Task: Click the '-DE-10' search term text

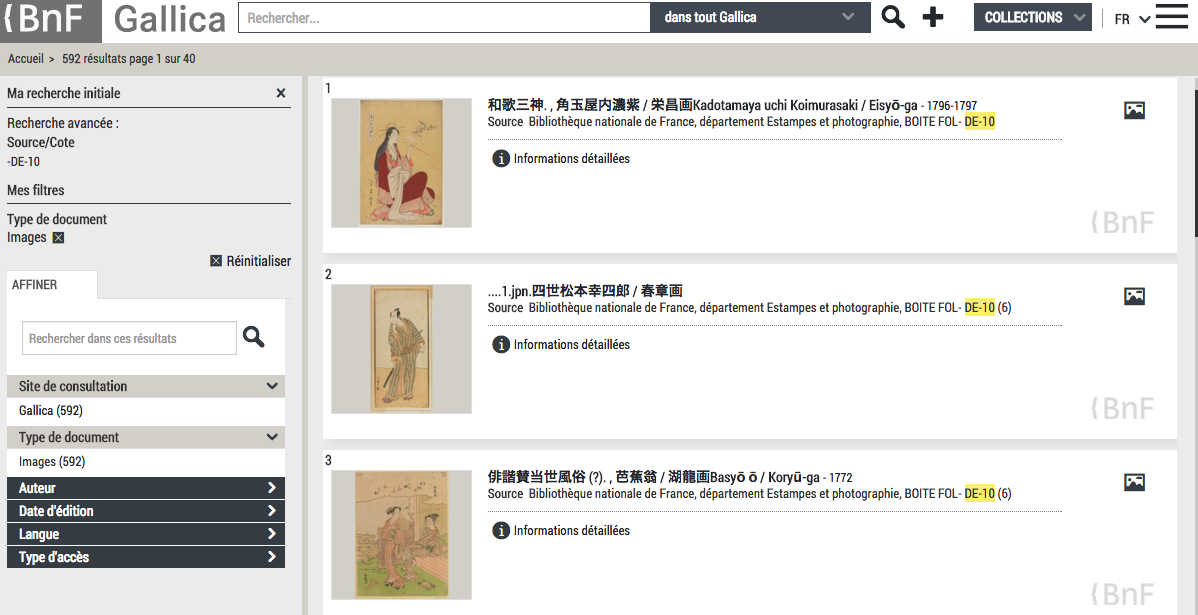Action: pos(24,162)
